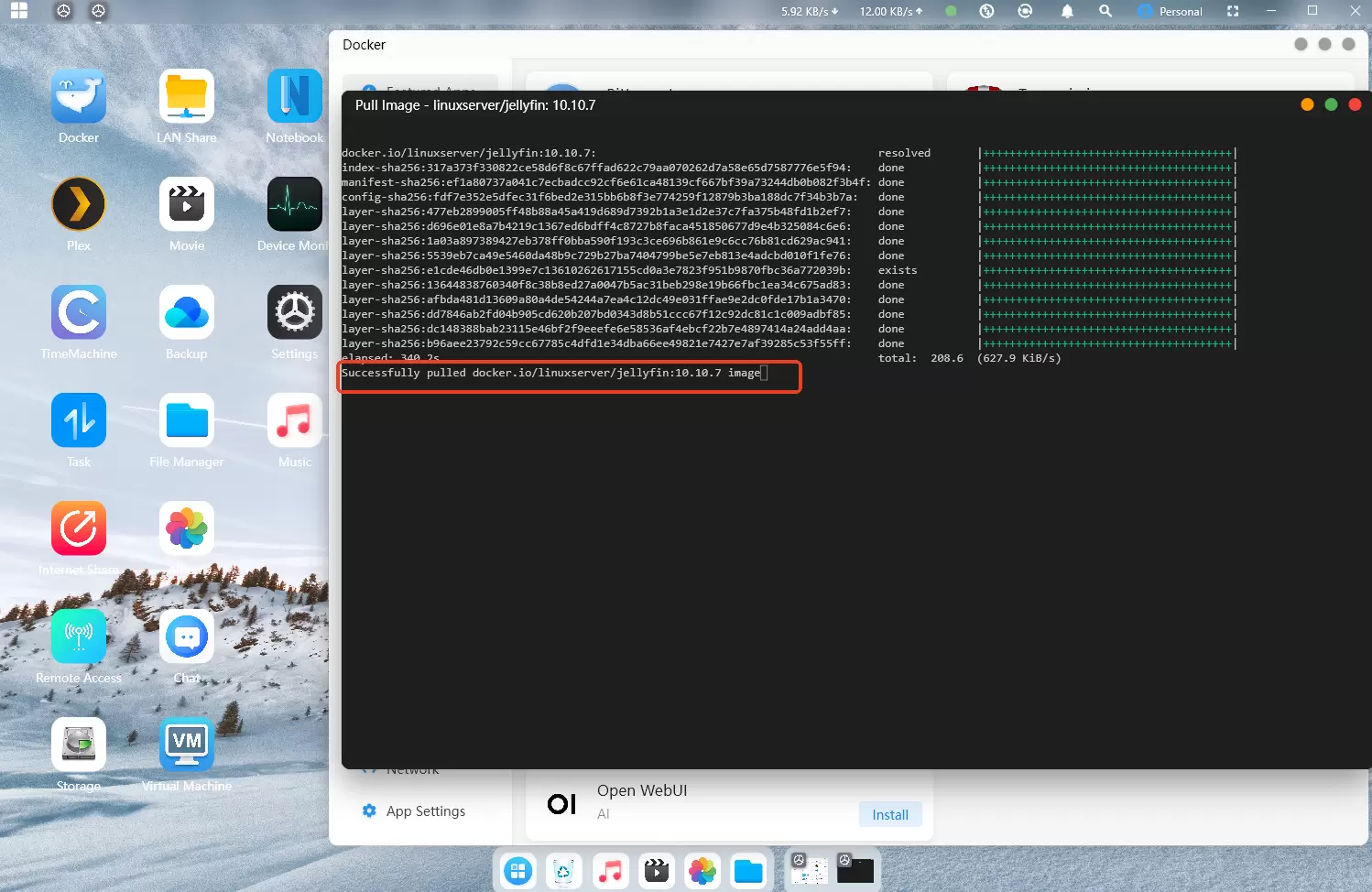Open Music from the dock
Screen dimensions: 1372x892
(610, 871)
